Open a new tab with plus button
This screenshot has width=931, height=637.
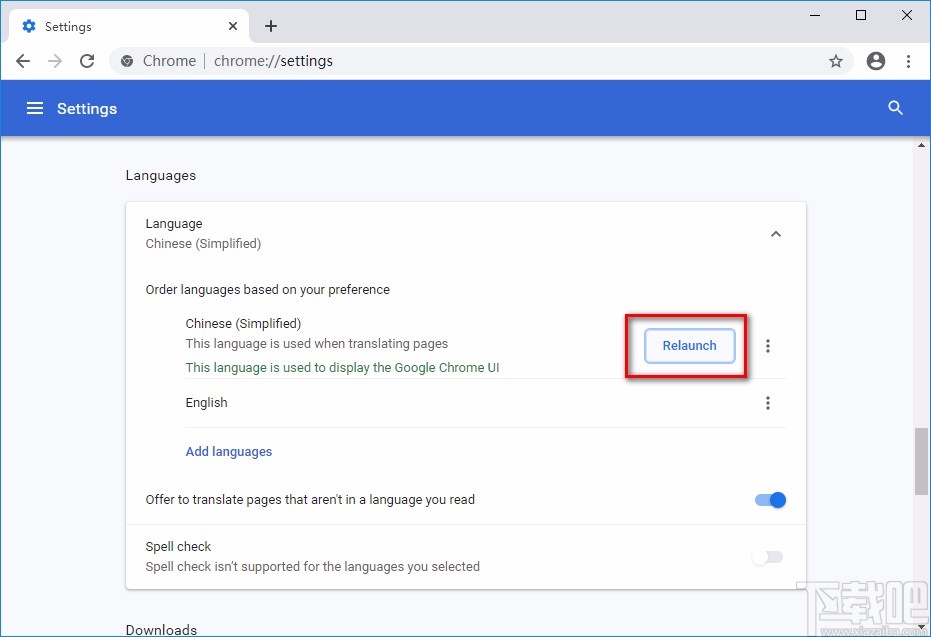click(271, 26)
